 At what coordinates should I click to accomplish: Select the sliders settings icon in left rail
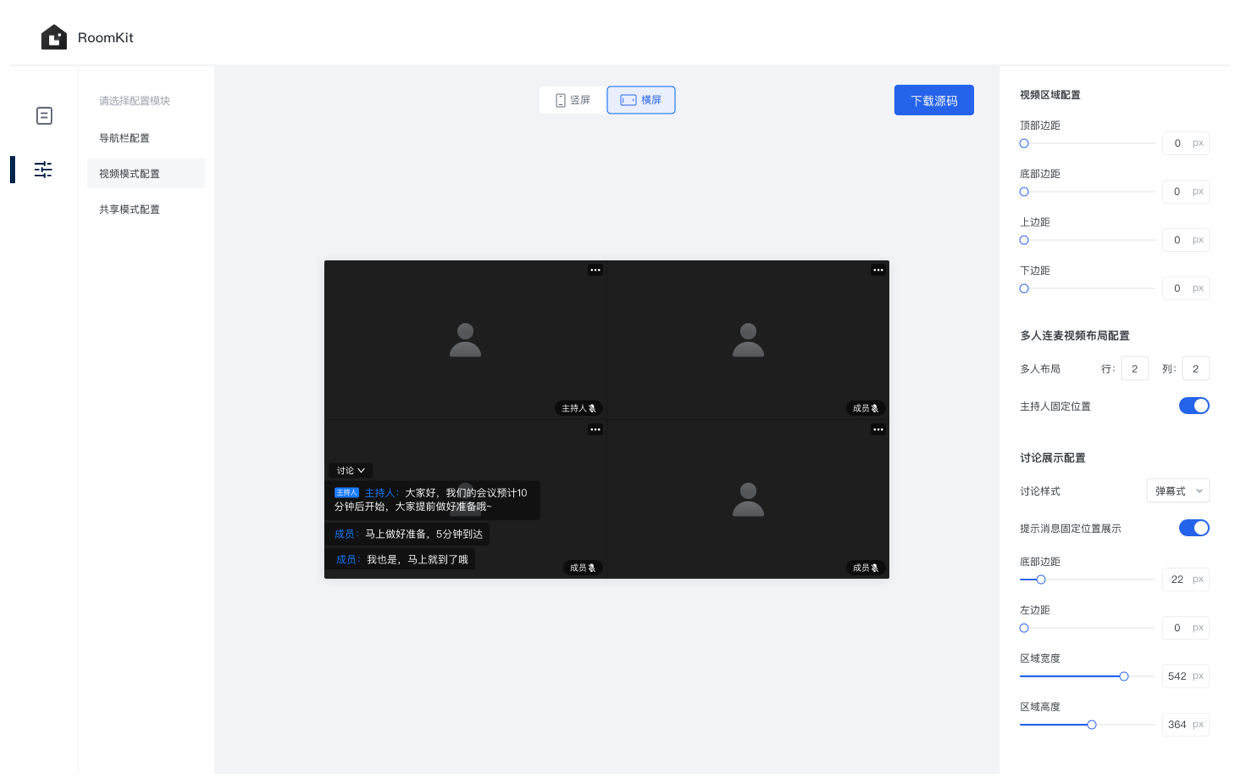coord(43,169)
